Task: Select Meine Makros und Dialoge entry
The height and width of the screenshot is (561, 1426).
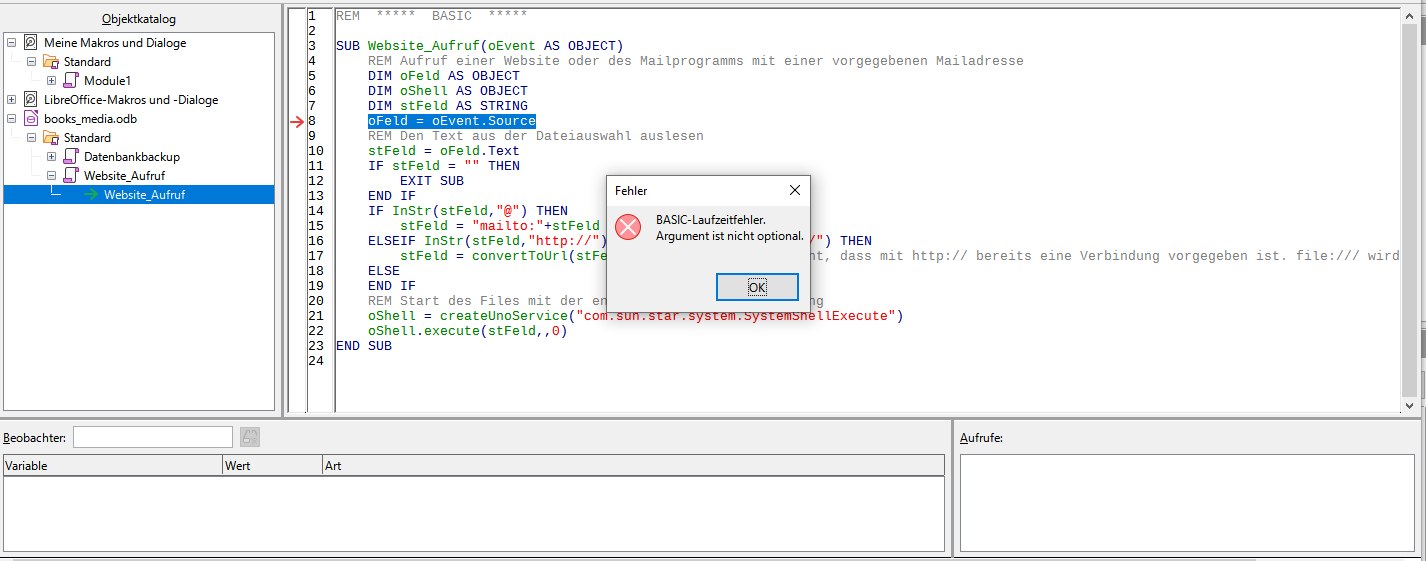Action: pos(115,43)
